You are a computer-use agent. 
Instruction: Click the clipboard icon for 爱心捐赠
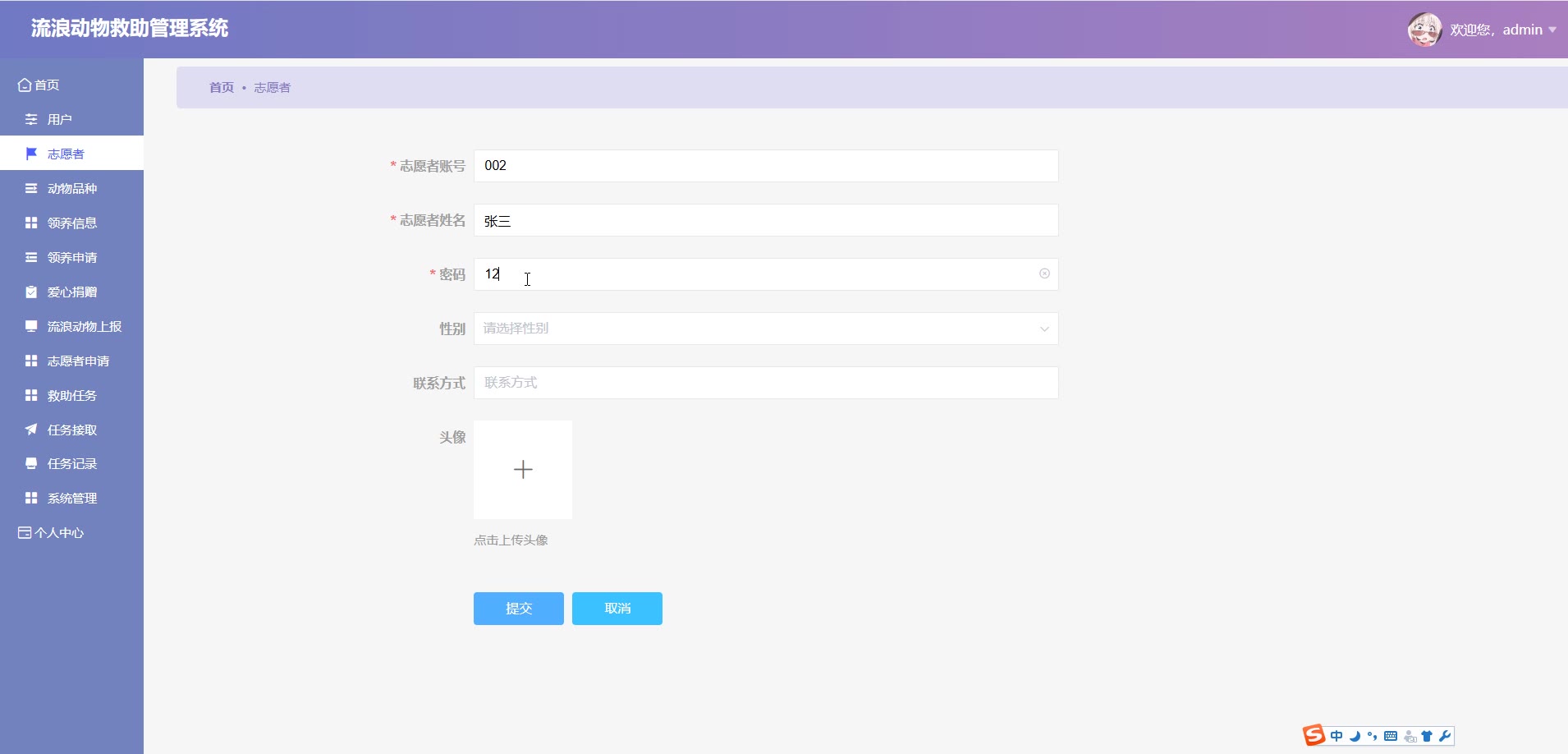click(31, 292)
